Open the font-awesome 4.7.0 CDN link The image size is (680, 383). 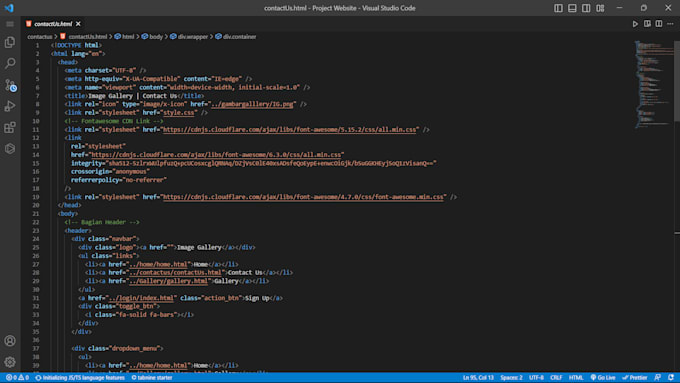pyautogui.click(x=303, y=197)
